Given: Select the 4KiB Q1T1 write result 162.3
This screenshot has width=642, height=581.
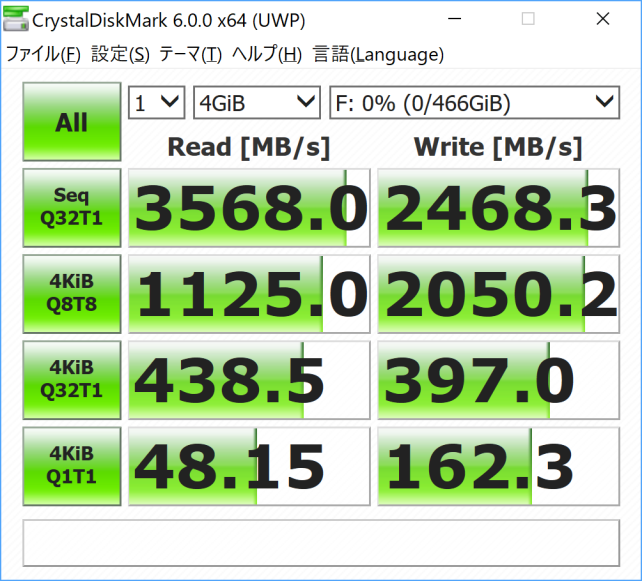Looking at the screenshot, I should [498, 466].
